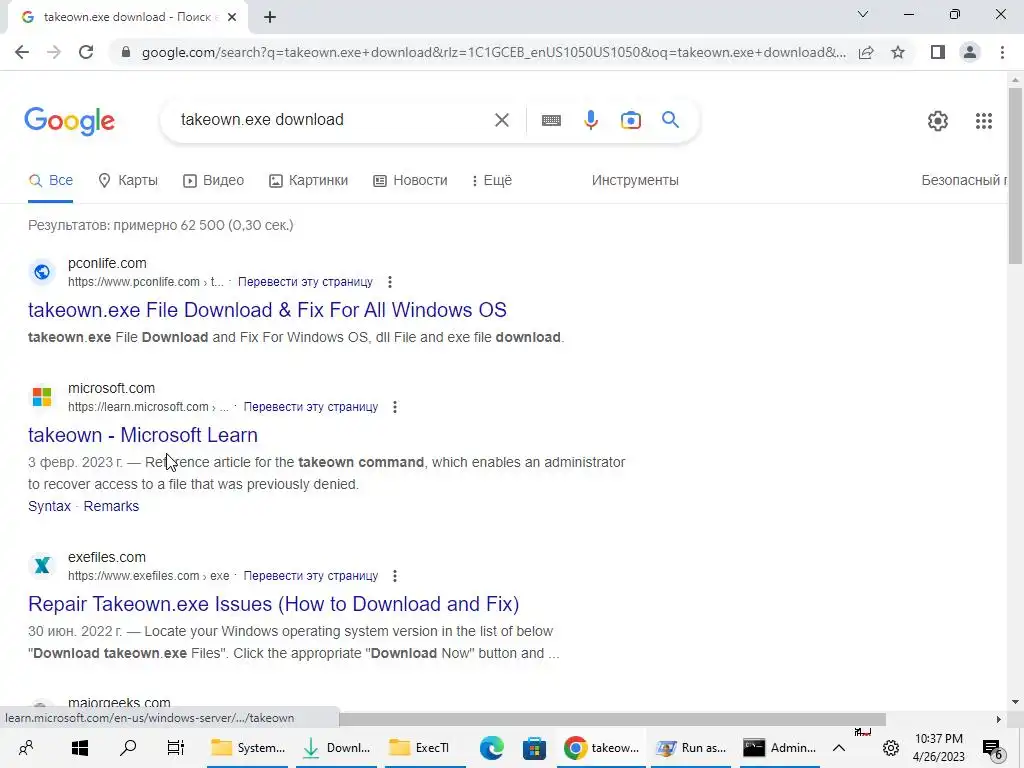The width and height of the screenshot is (1024, 768).
Task: Open Windows taskbar search magnifier
Action: 128,748
